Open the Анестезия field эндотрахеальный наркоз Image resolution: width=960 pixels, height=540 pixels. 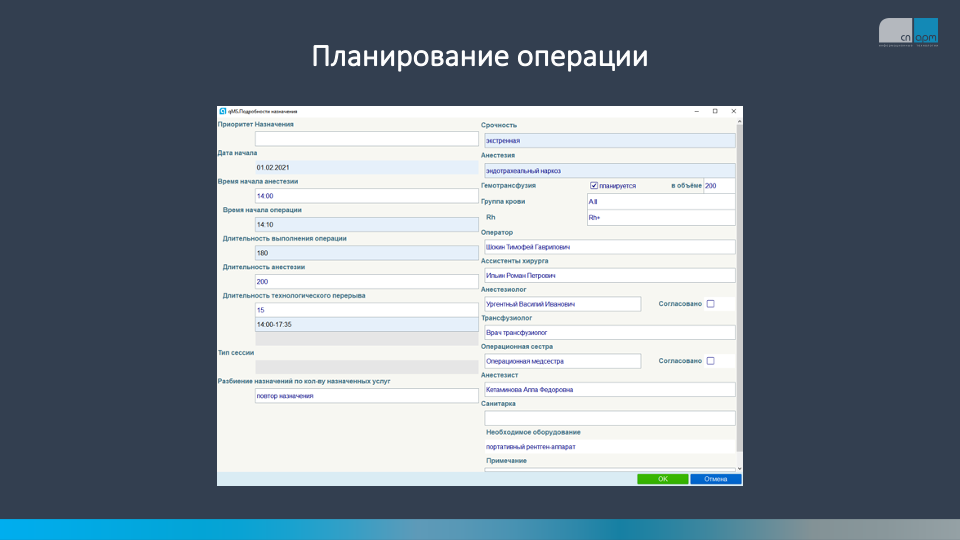610,170
